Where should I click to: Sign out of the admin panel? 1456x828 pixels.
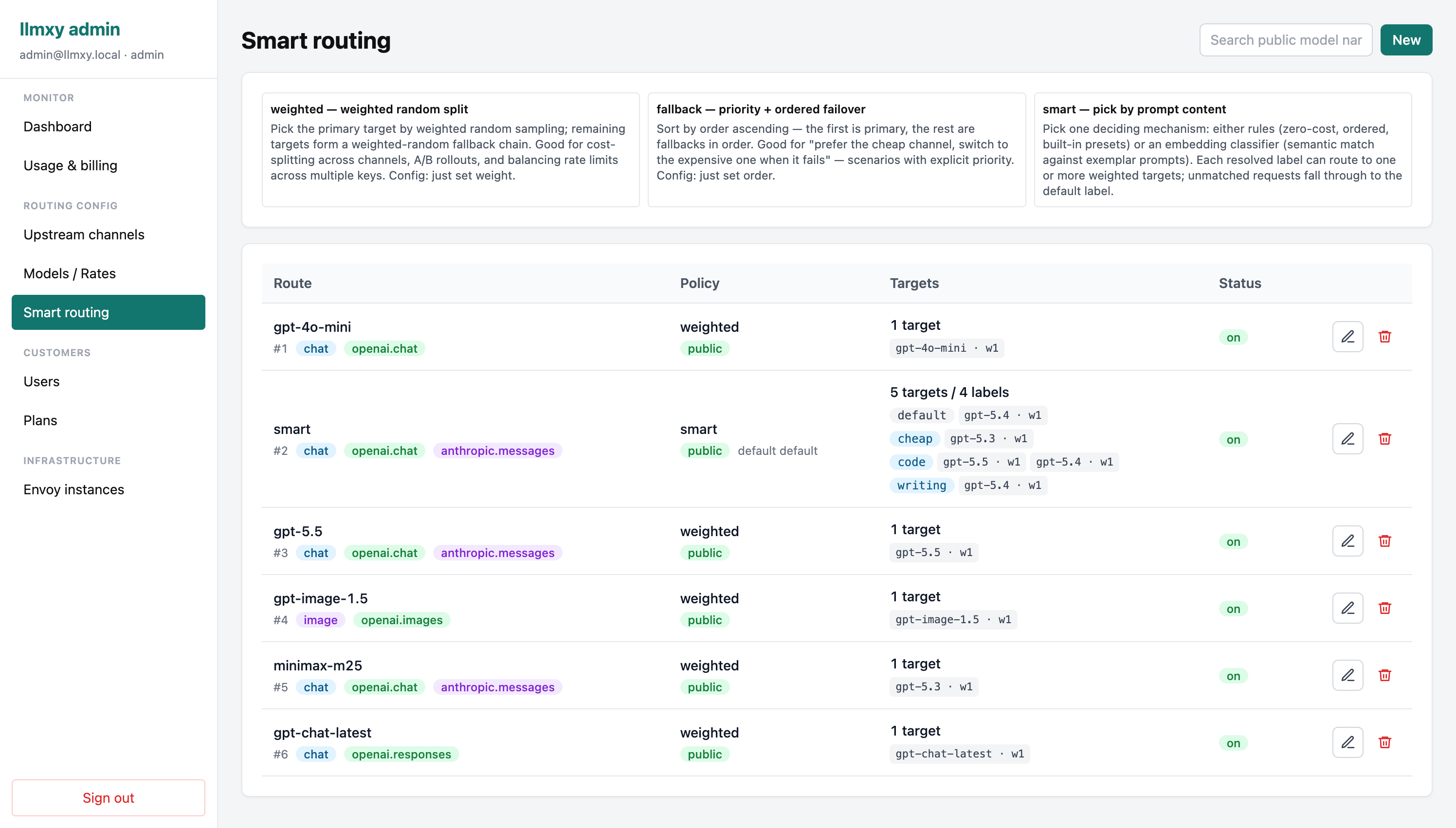(108, 797)
